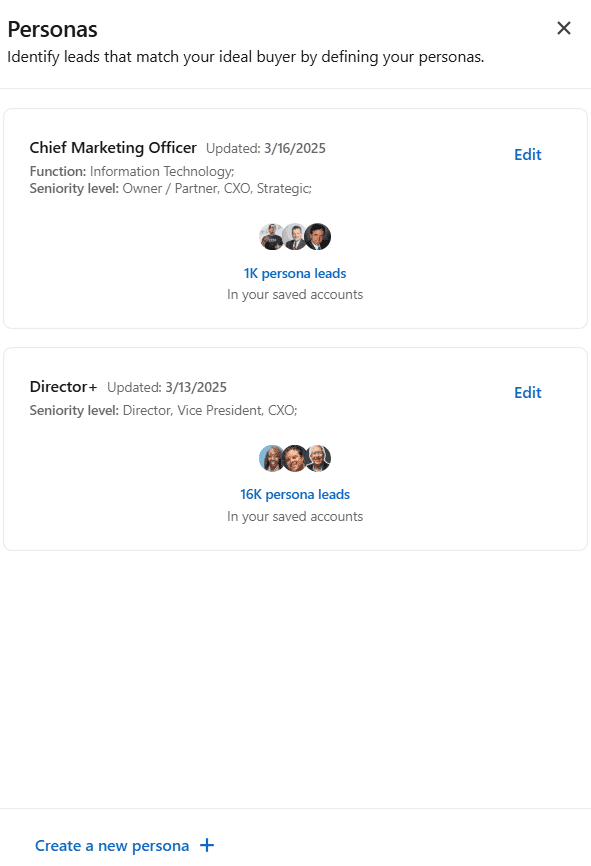Screen dimensions: 591x866
Task: Open the 1K persona leads link
Action: [x=295, y=273]
